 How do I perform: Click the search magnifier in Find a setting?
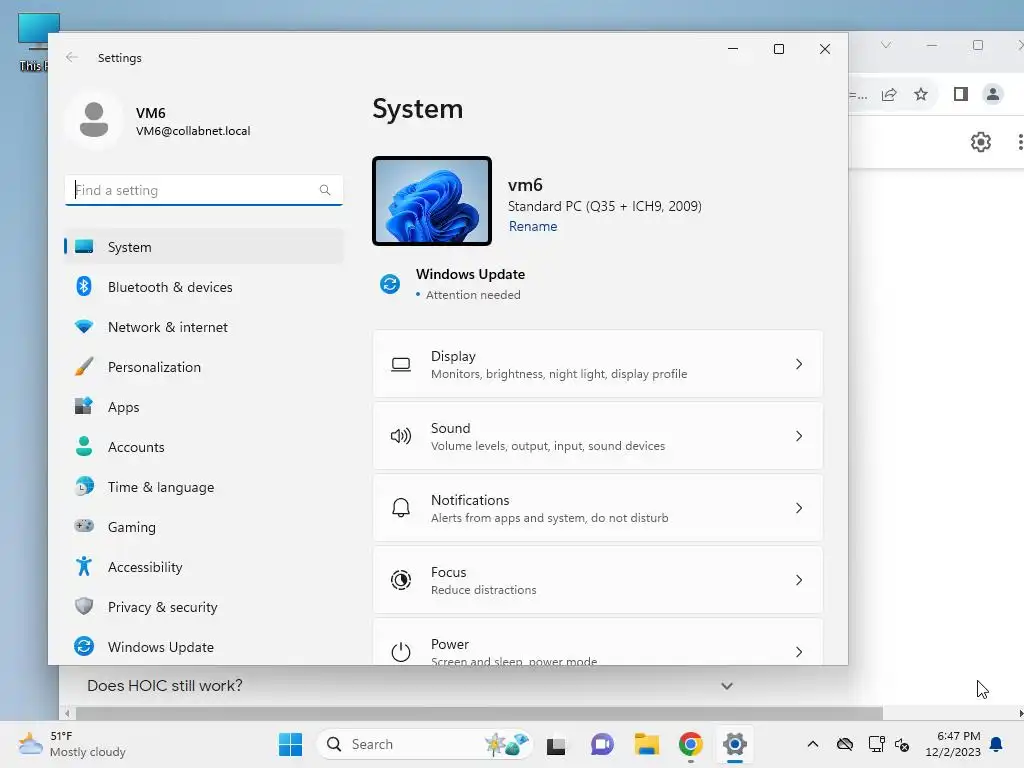[325, 190]
